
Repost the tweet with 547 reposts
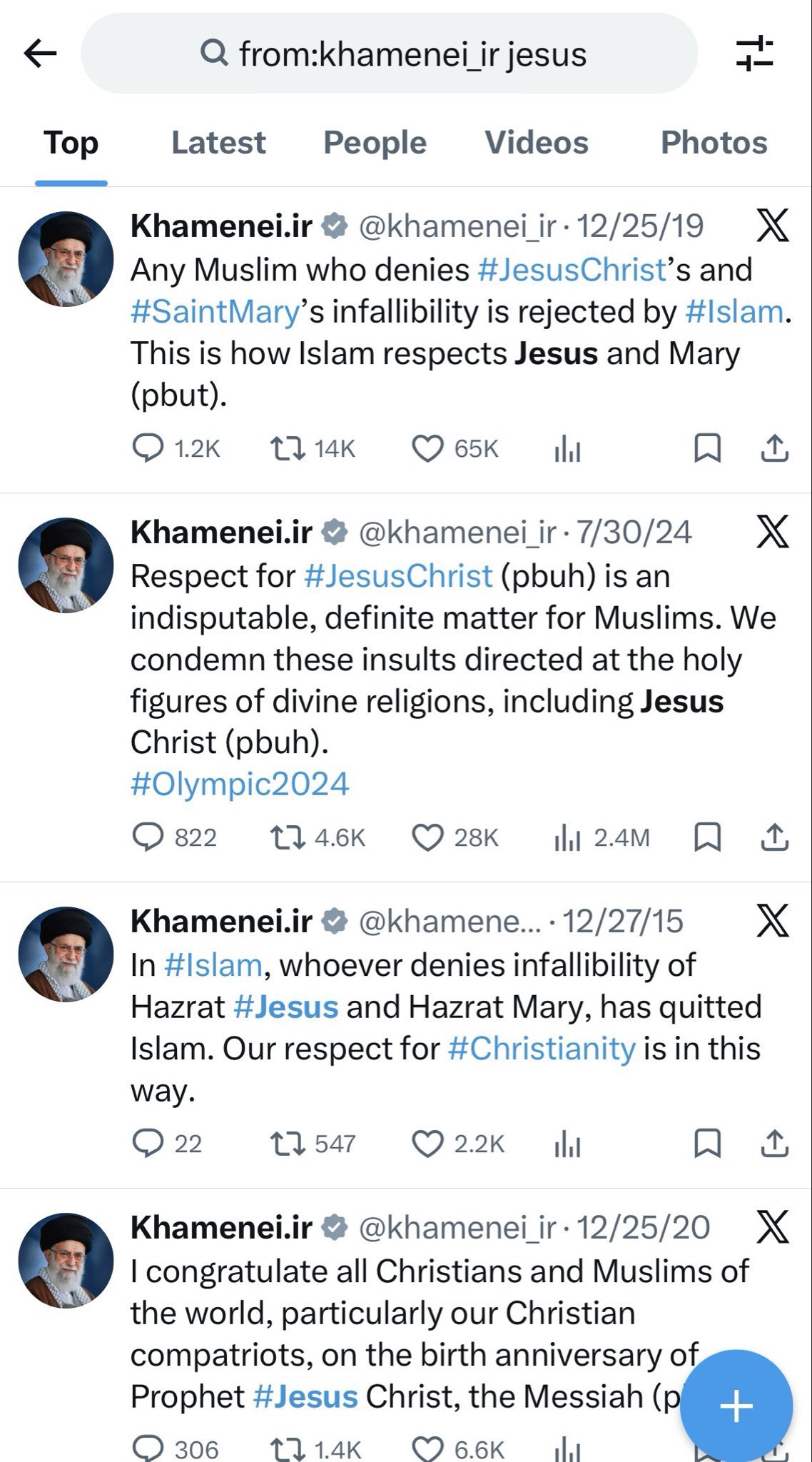pyautogui.click(x=288, y=1144)
